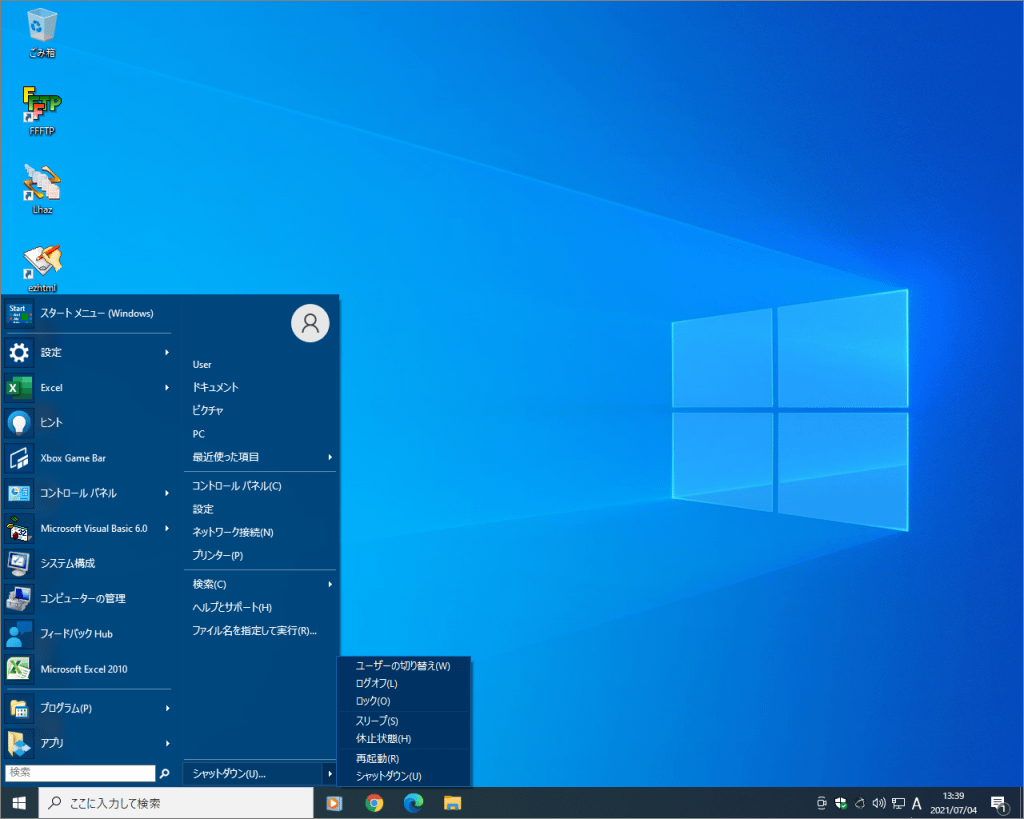The width and height of the screenshot is (1024, 819).
Task: Click the Control Panel icon in left column
Action: click(19, 493)
